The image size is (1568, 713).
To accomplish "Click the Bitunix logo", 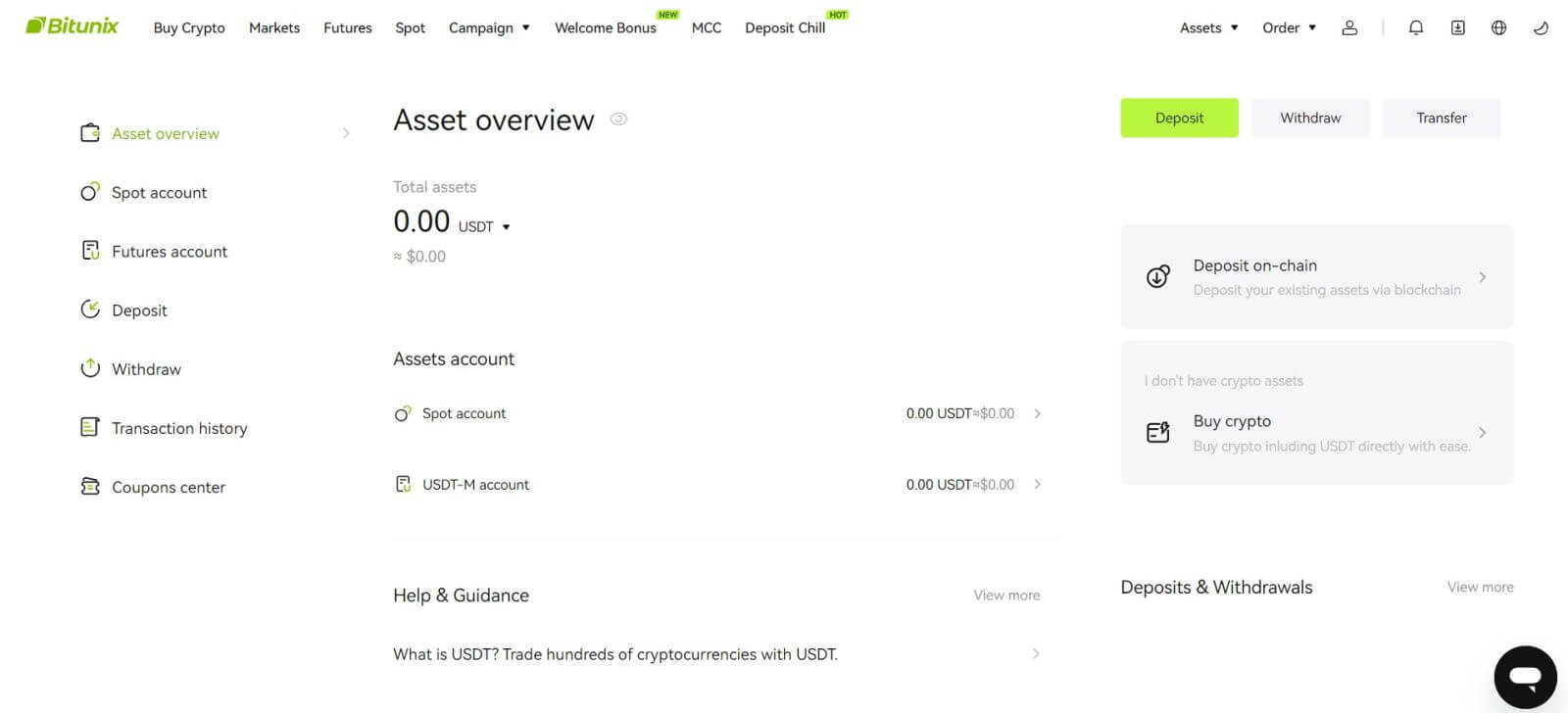I will pos(69,25).
